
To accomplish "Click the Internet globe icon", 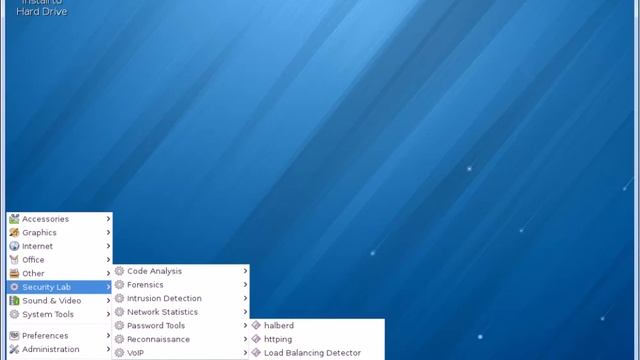I will point(14,246).
